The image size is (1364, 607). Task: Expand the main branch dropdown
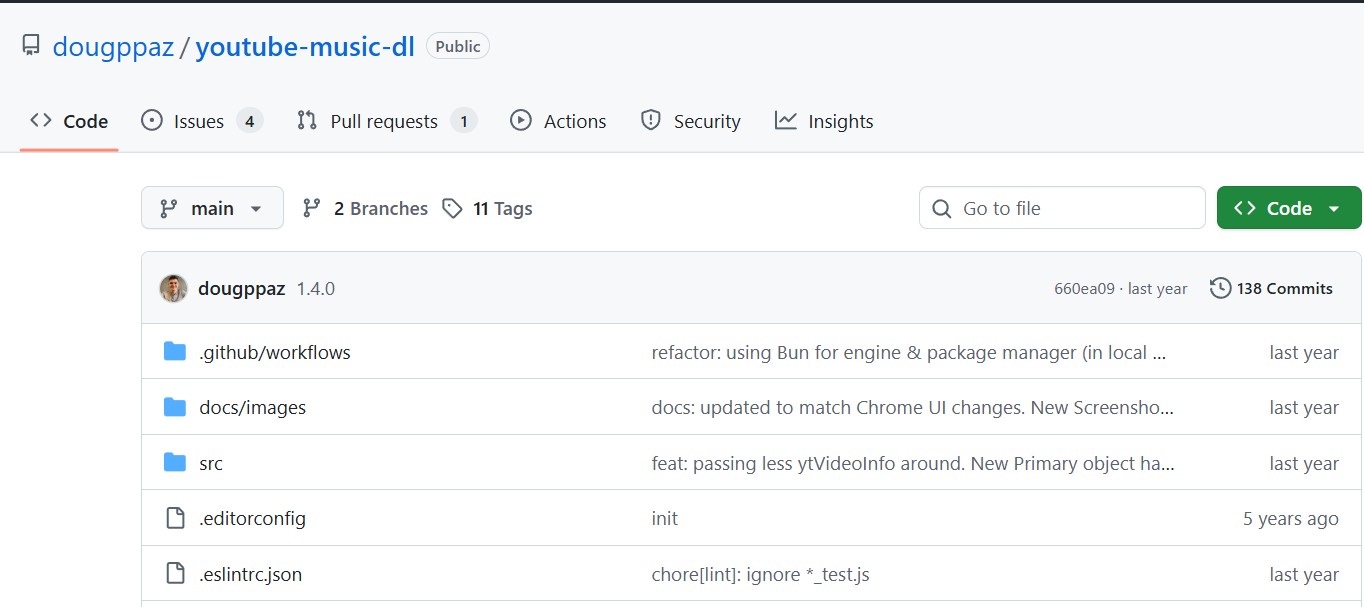[212, 208]
